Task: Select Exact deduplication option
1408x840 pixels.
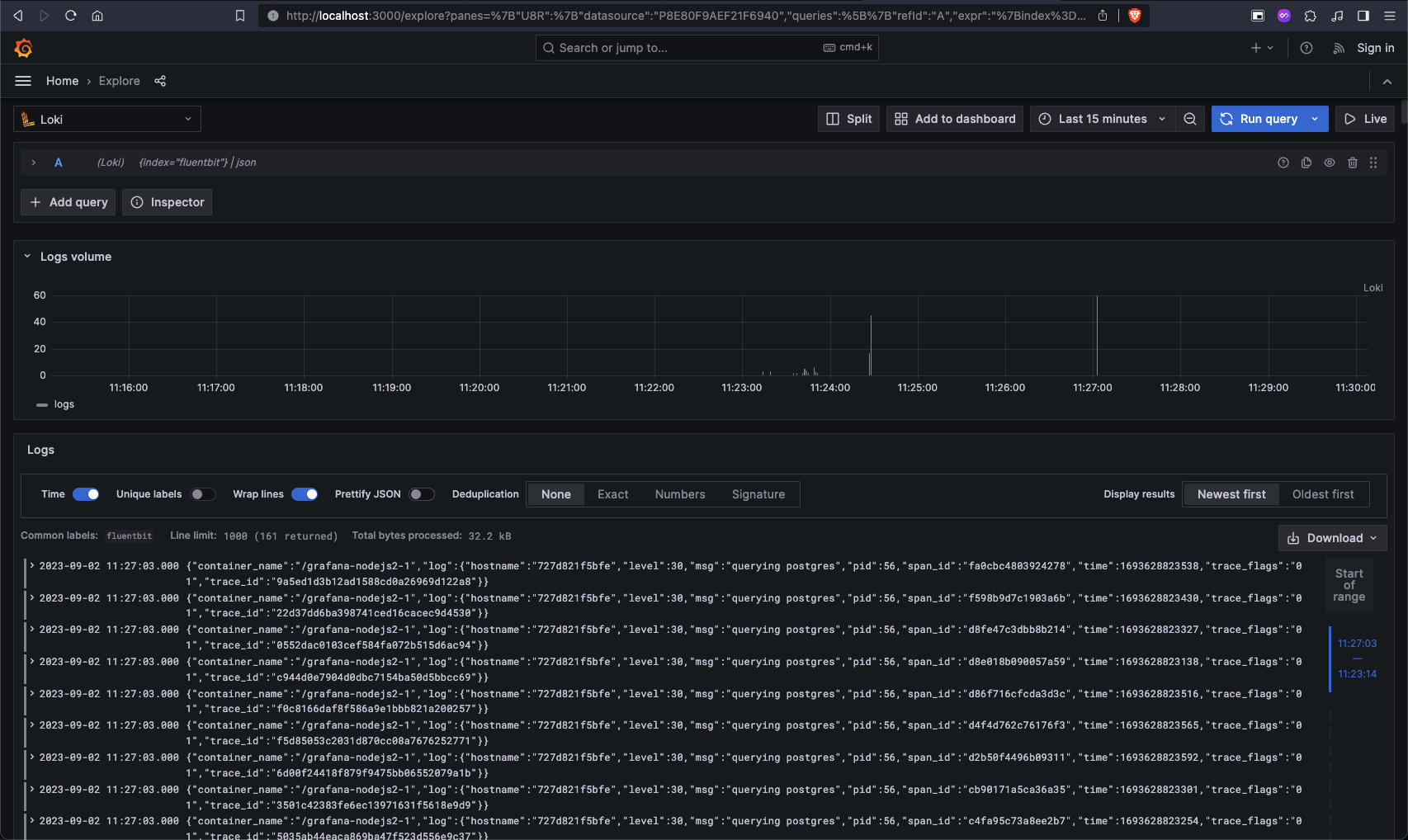Action: [x=613, y=494]
